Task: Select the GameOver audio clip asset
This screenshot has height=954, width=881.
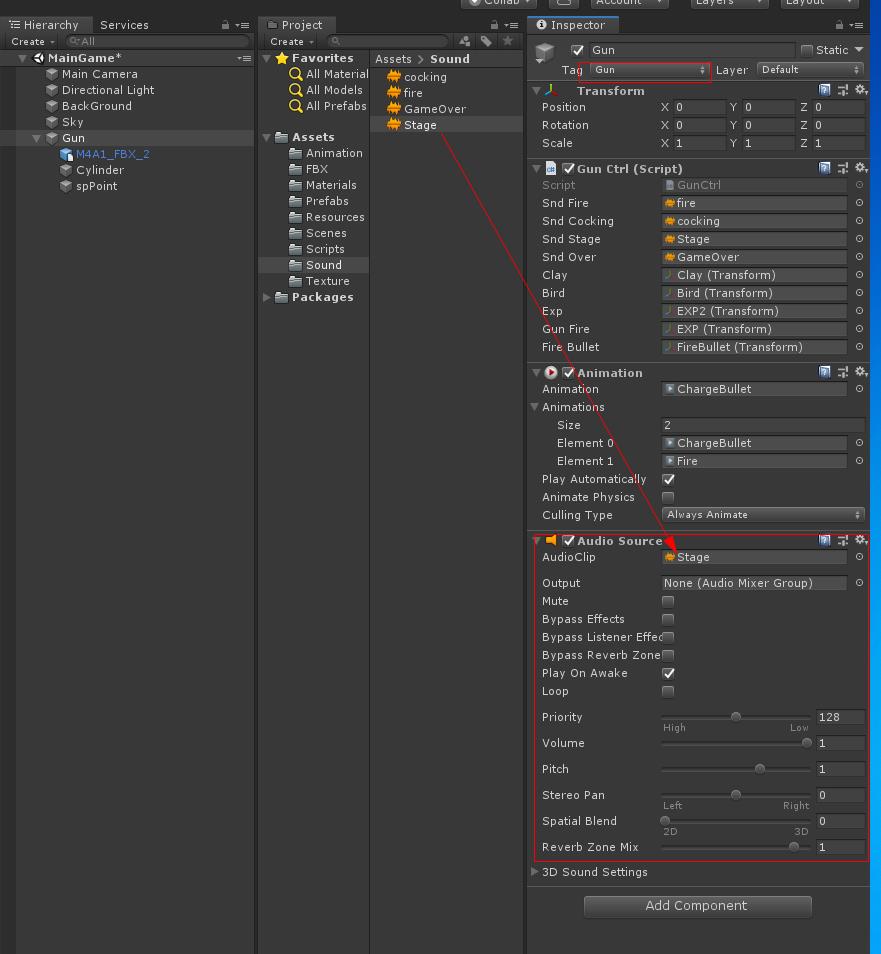Action: click(435, 109)
